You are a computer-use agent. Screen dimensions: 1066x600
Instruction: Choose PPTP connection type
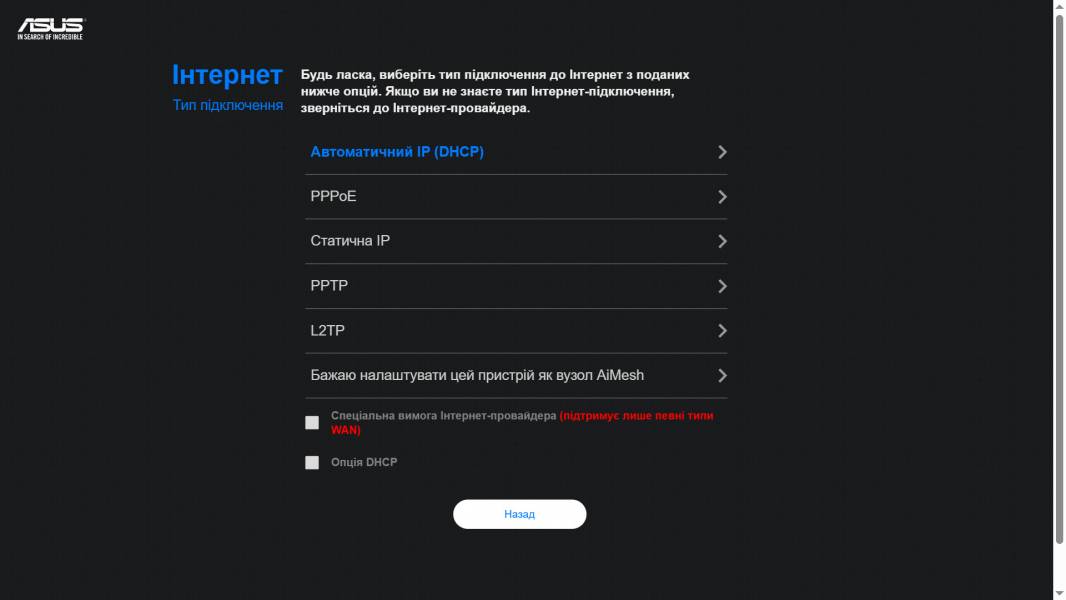coord(516,286)
